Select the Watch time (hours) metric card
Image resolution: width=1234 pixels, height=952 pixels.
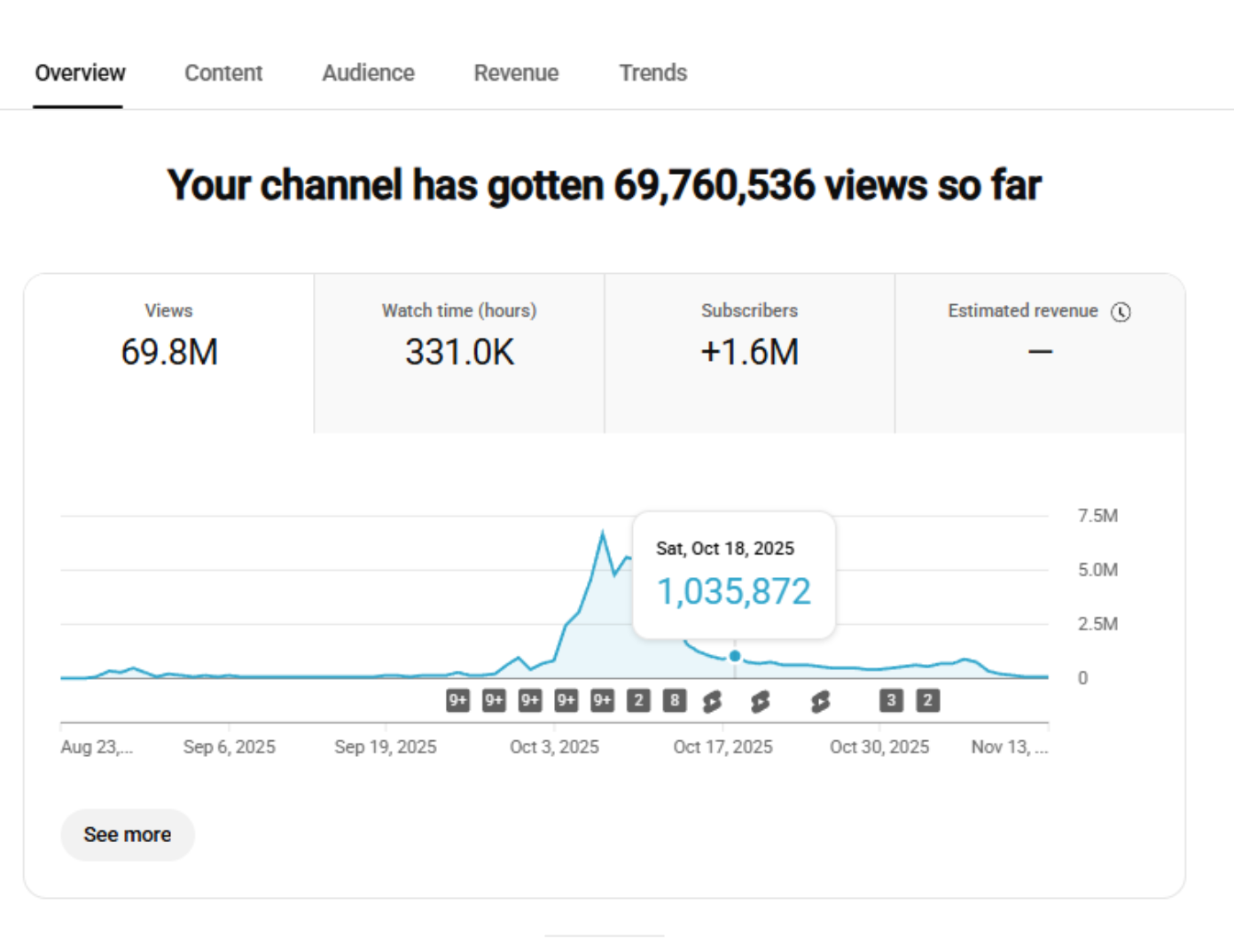click(x=459, y=353)
